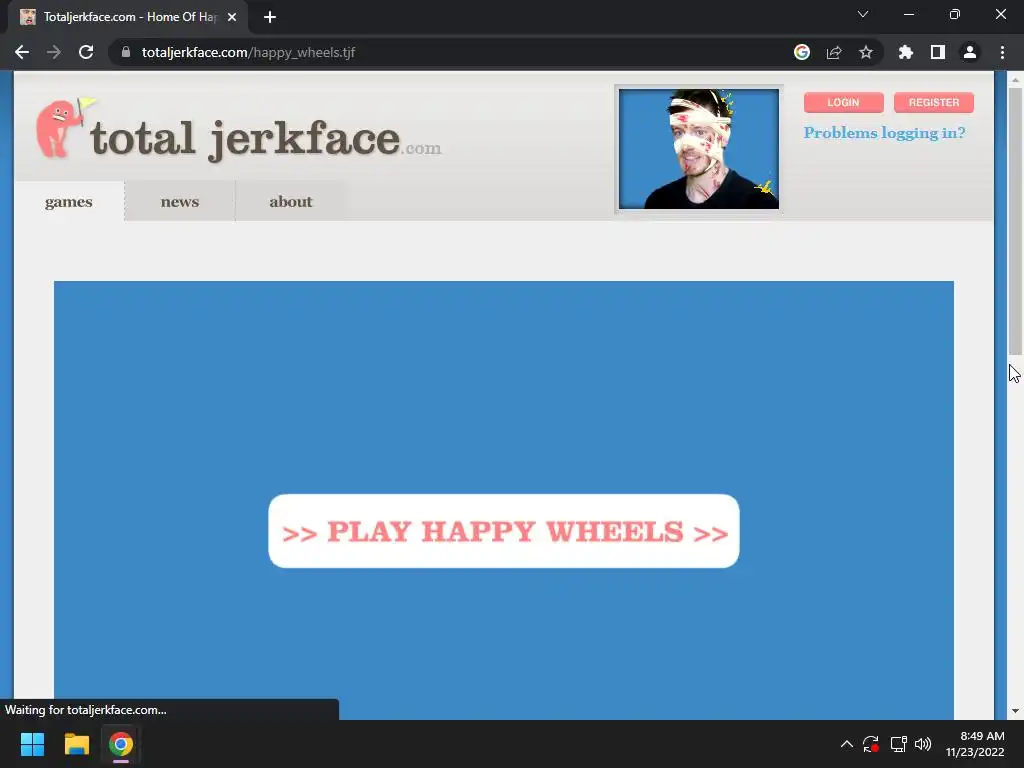This screenshot has width=1024, height=768.
Task: Open the volume control speaker icon
Action: (923, 744)
